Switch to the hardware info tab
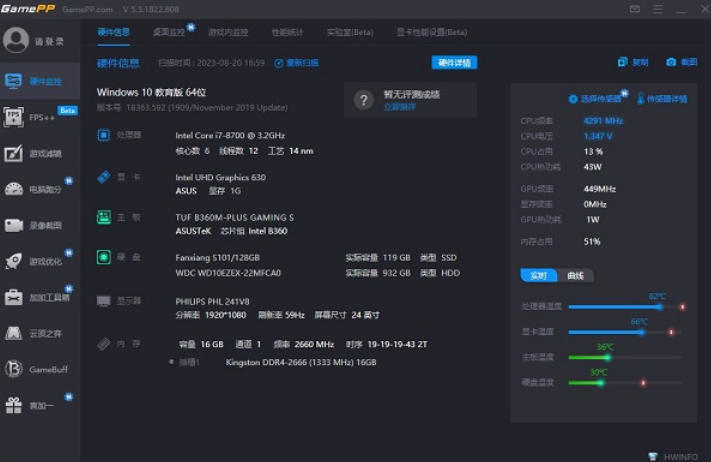This screenshot has height=462, width=711. pos(113,32)
